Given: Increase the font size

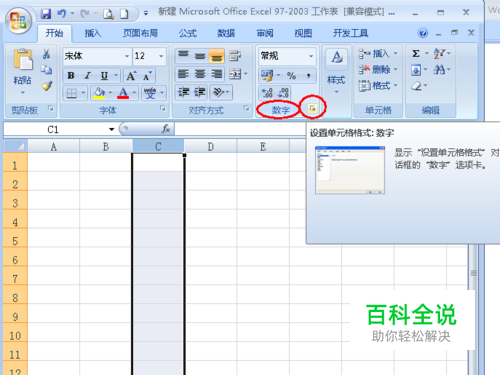Looking at the screenshot, I should coord(131,76).
